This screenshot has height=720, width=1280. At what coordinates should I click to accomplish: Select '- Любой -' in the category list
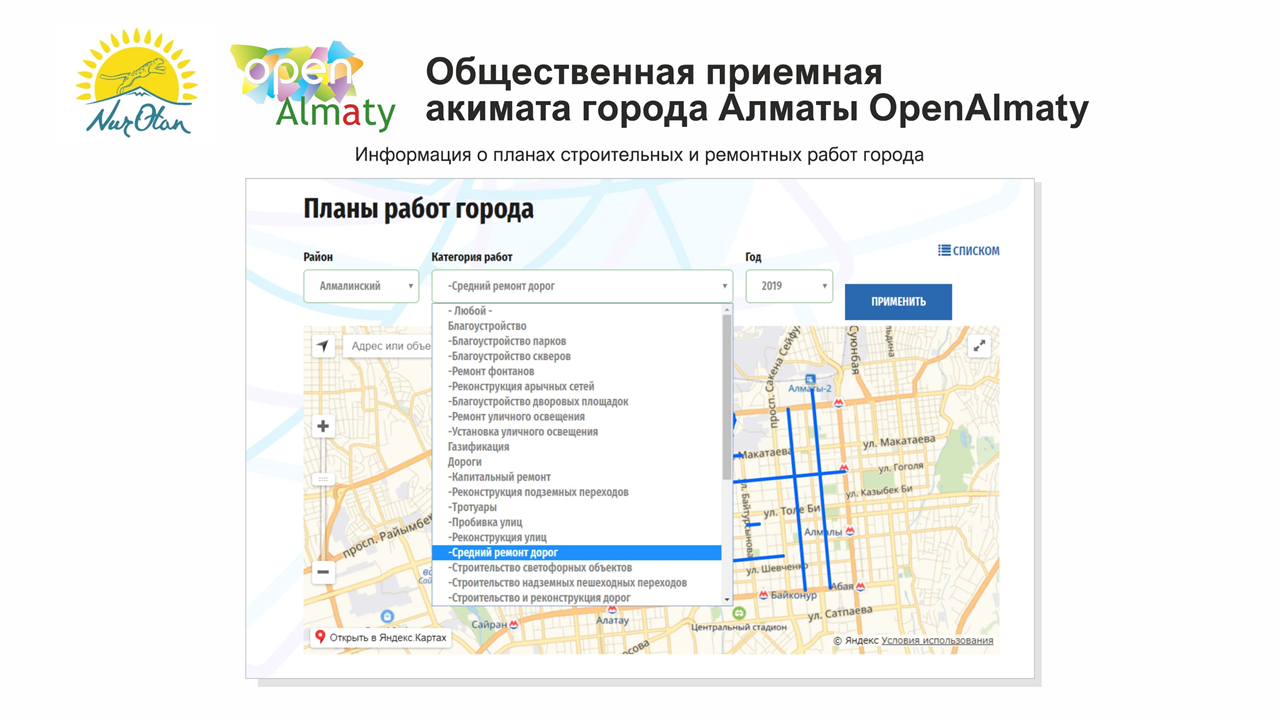(x=576, y=311)
